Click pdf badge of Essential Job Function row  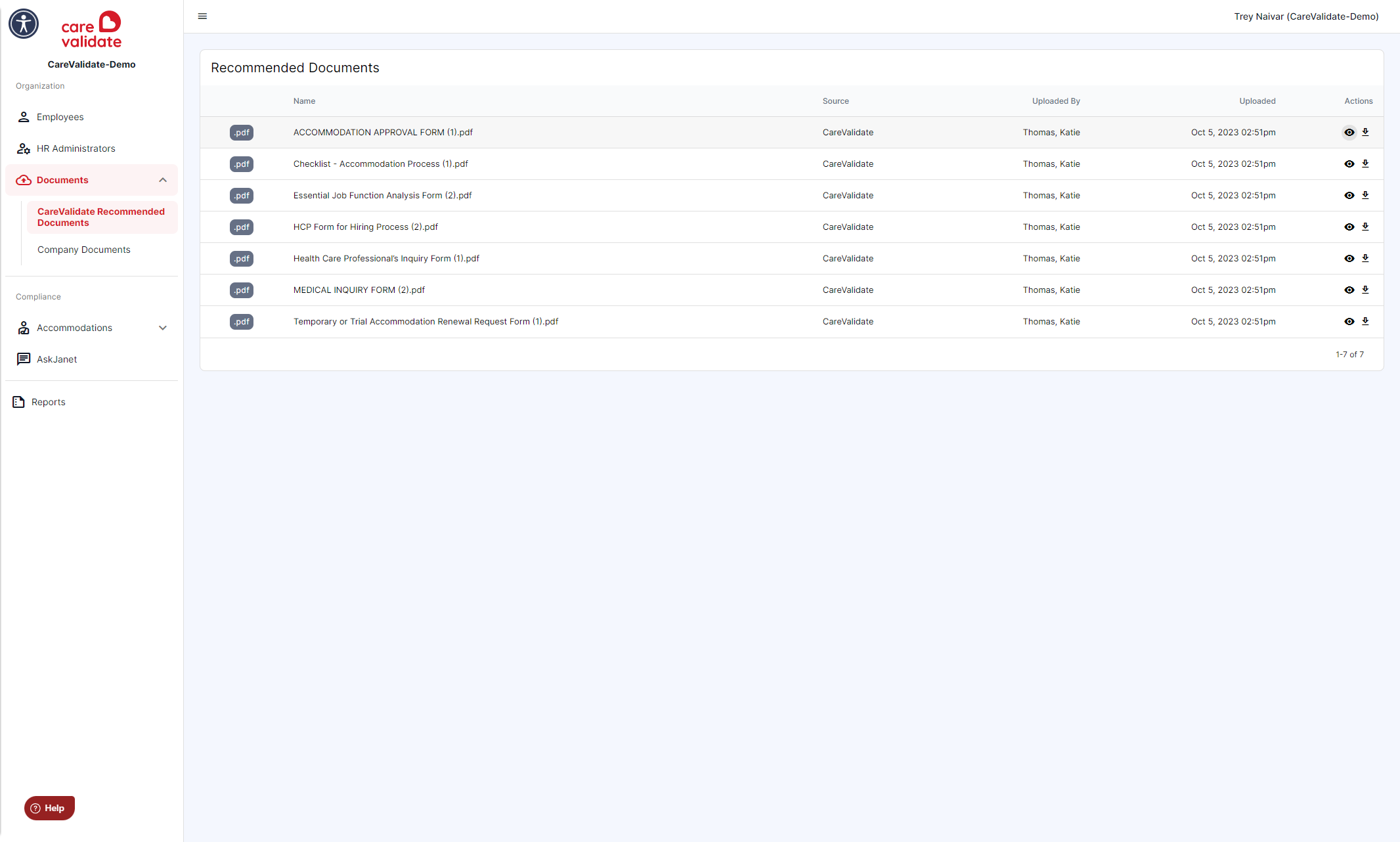[x=242, y=196]
